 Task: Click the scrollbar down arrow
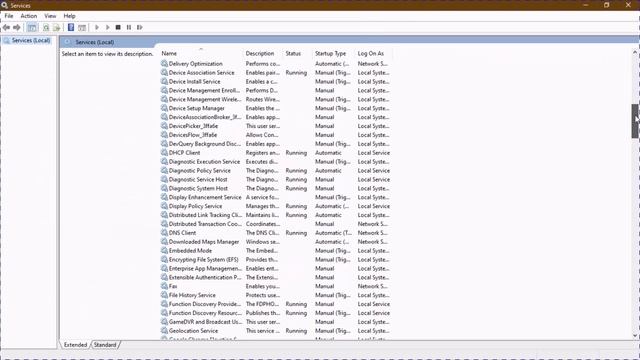coord(635,336)
